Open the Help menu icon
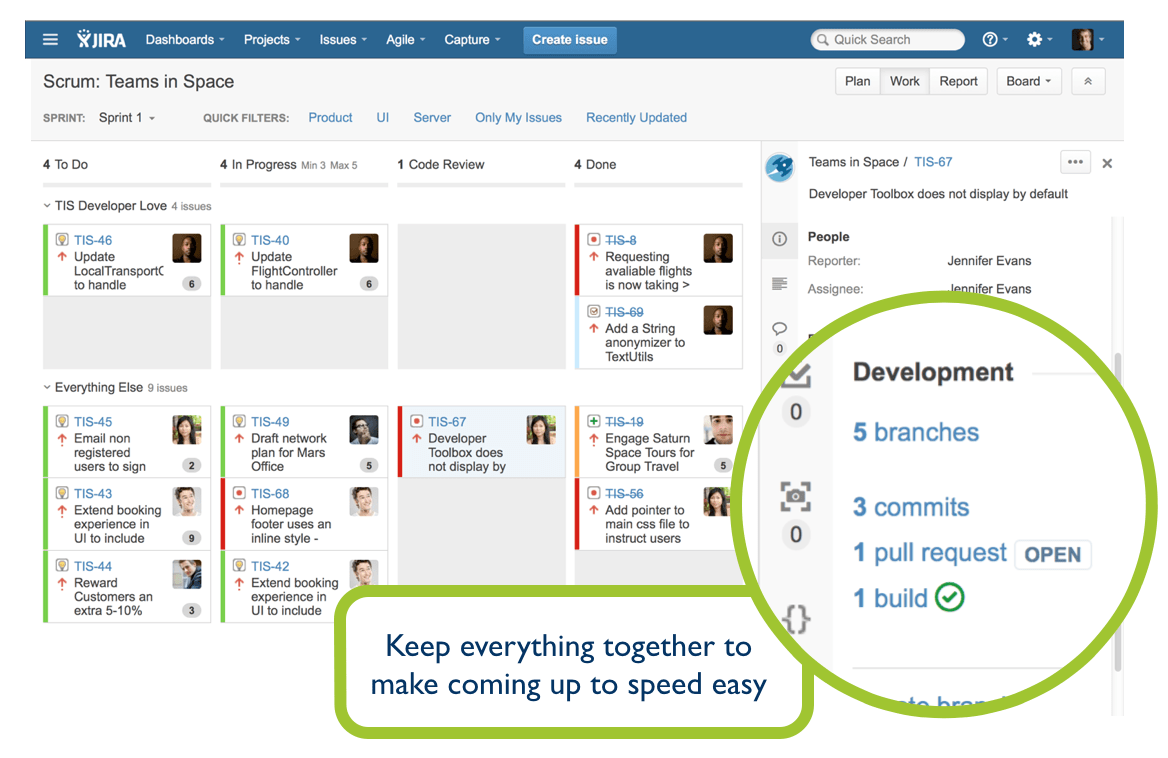The image size is (1168, 758). (991, 39)
